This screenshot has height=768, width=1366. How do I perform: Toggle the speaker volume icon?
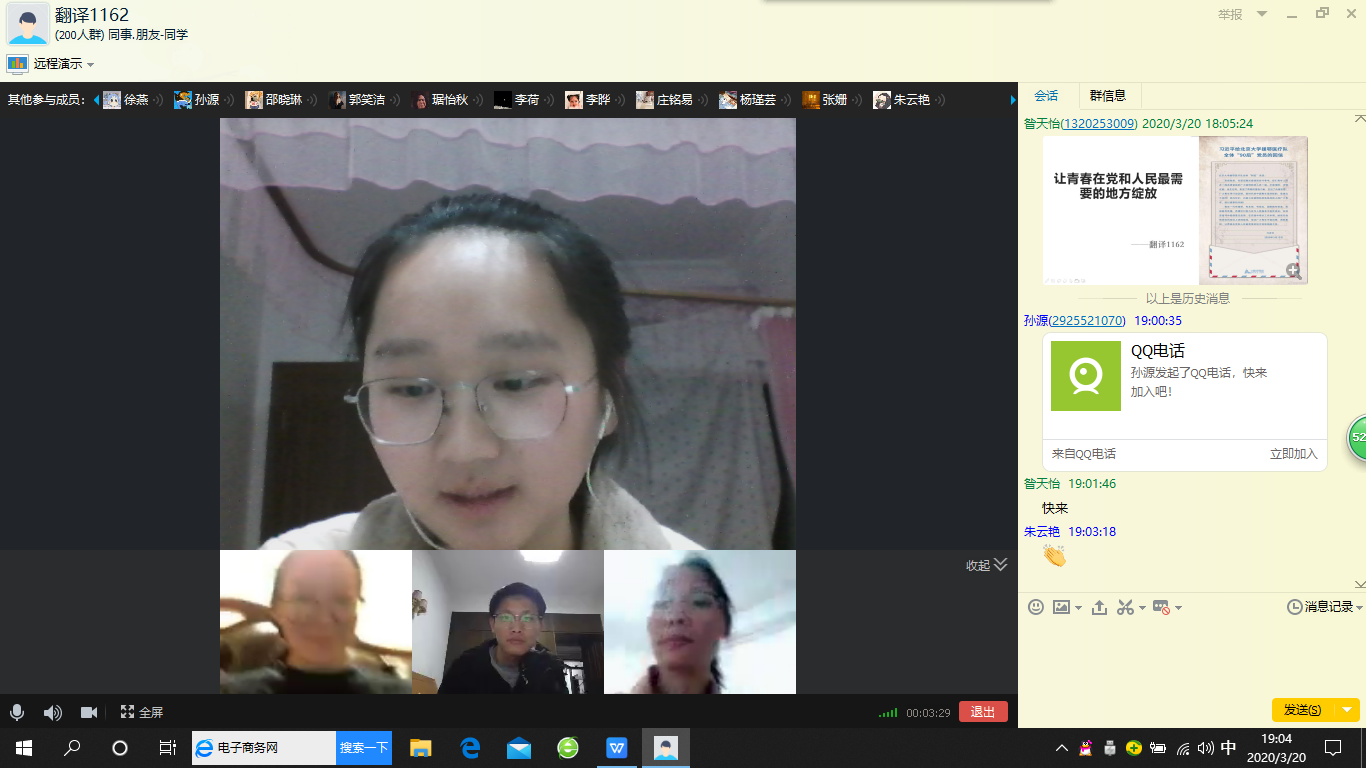pos(52,712)
